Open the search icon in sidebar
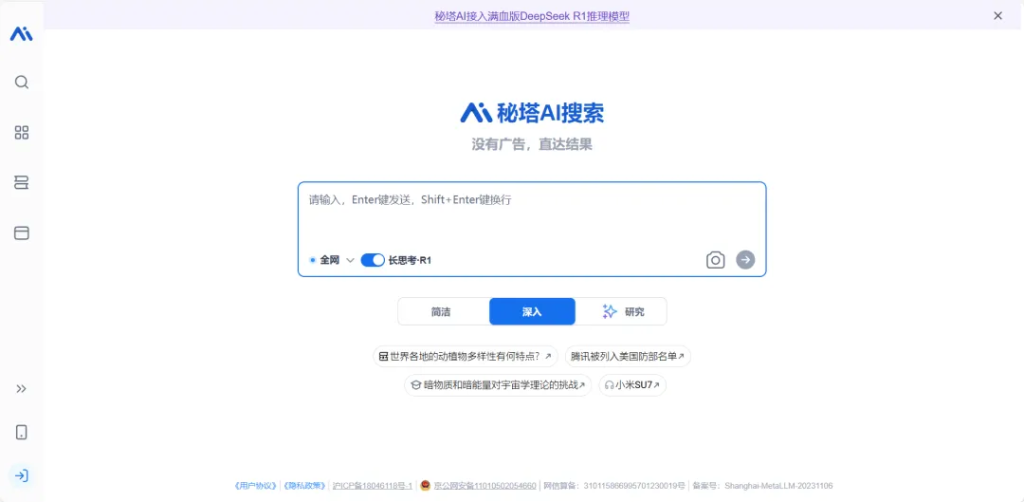Image resolution: width=1024 pixels, height=502 pixels. (22, 82)
